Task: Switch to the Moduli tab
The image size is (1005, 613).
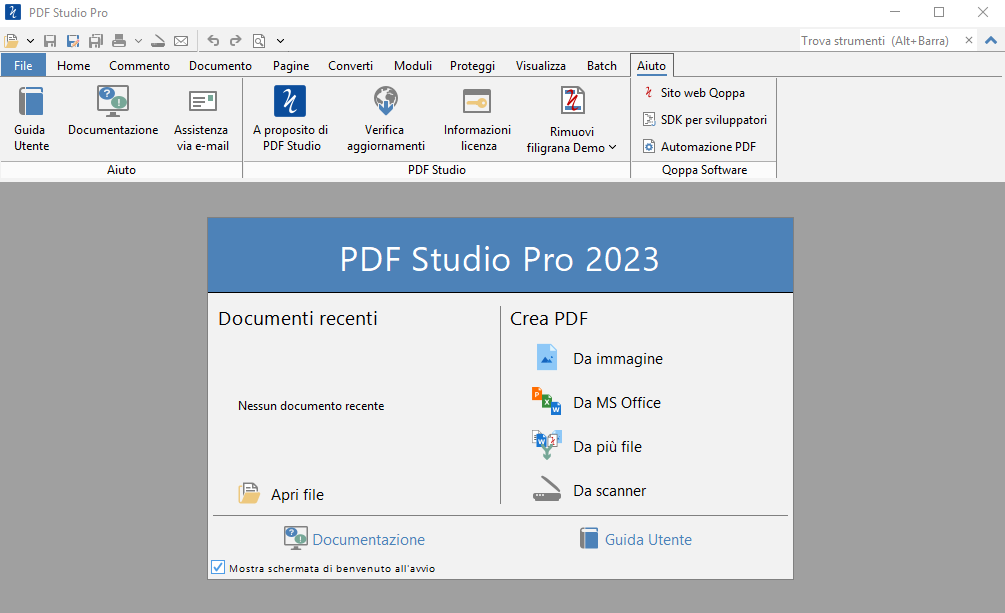Action: coord(413,65)
